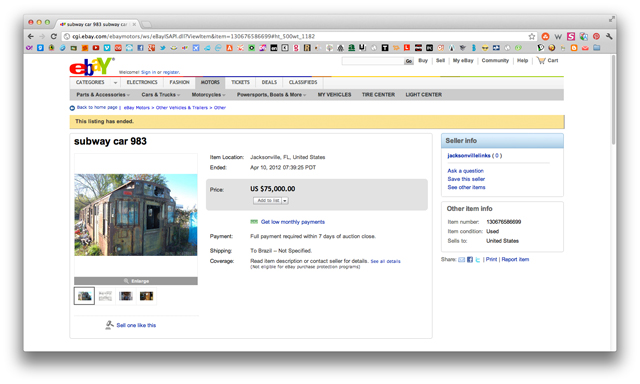Click Sell one like this link
The height and width of the screenshot is (384, 640).
pos(136,326)
